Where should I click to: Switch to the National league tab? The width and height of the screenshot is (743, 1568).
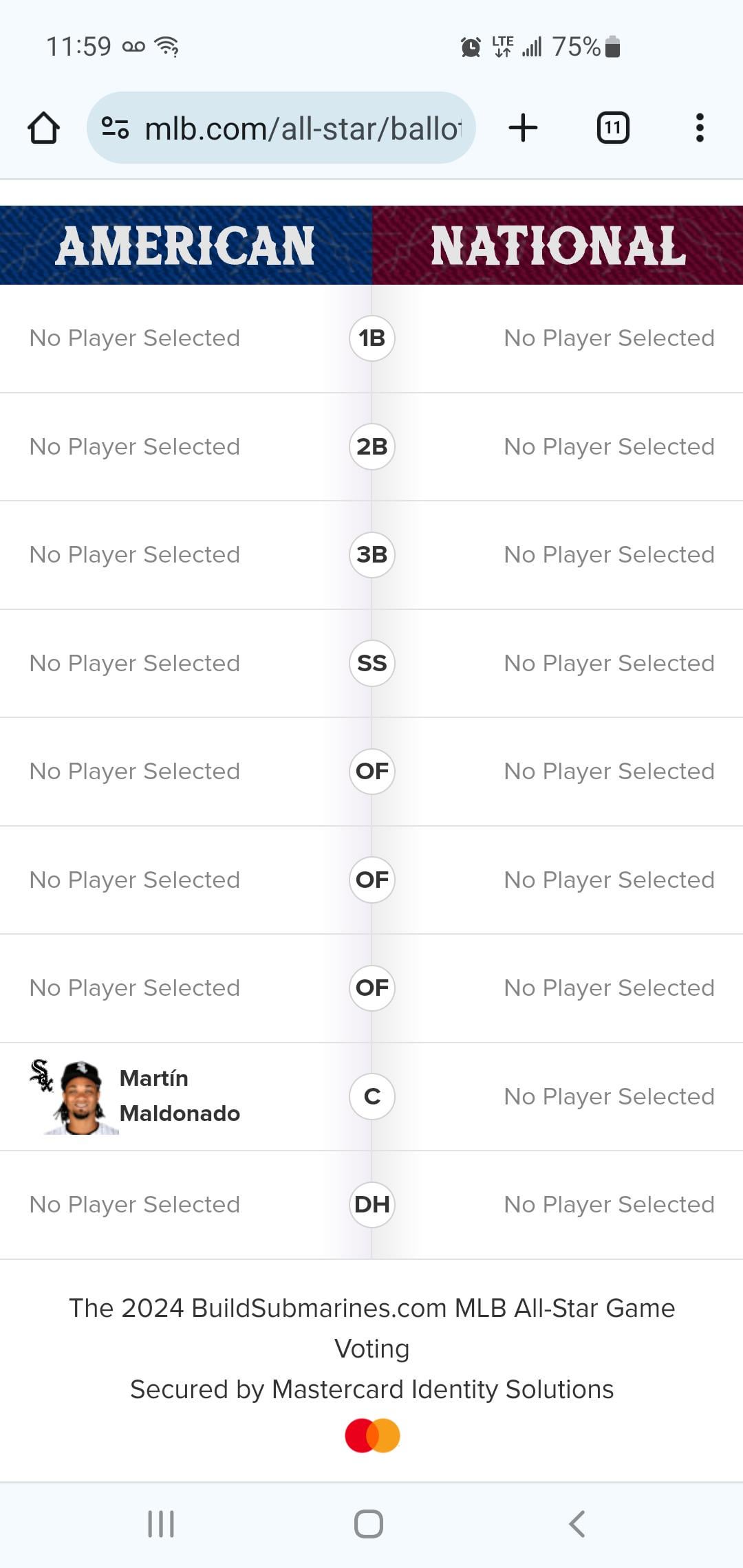(558, 245)
